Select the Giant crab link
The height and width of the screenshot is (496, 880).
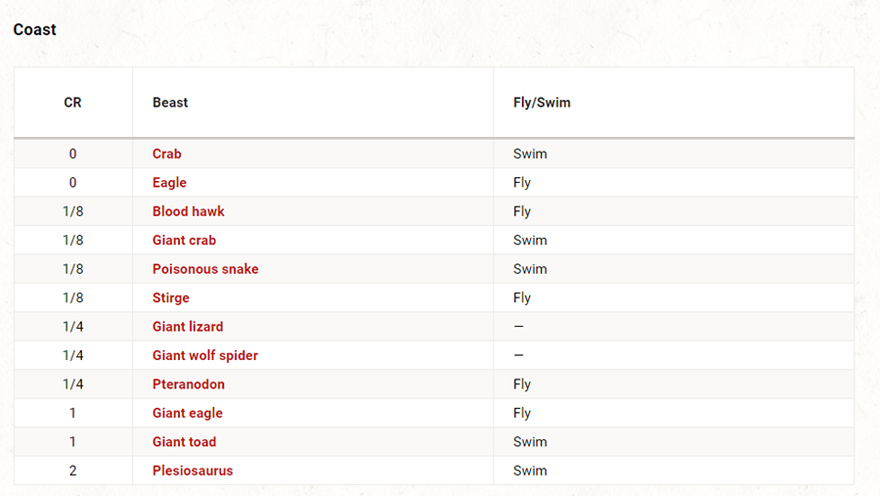coord(184,241)
